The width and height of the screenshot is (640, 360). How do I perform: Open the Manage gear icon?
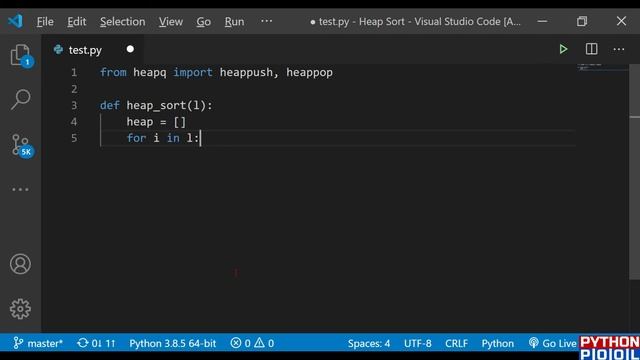tap(20, 309)
